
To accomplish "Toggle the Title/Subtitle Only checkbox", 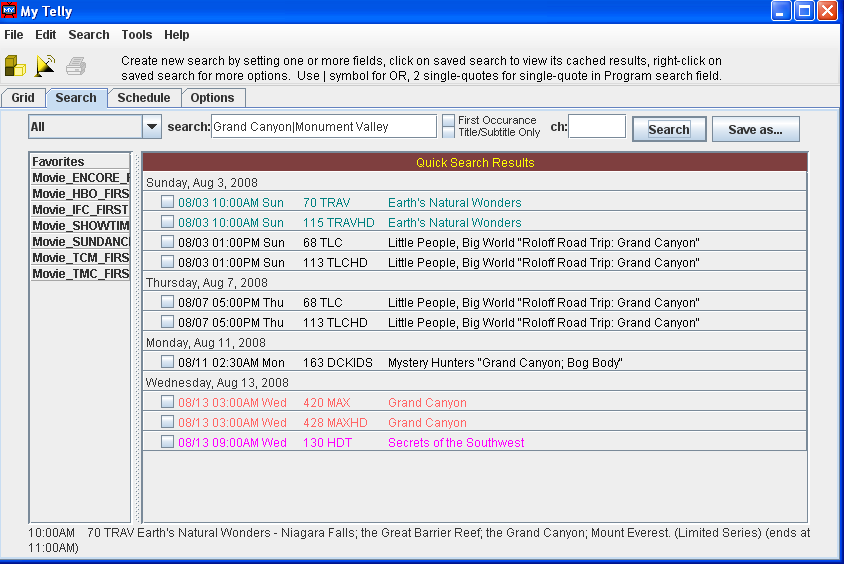I will point(448,132).
